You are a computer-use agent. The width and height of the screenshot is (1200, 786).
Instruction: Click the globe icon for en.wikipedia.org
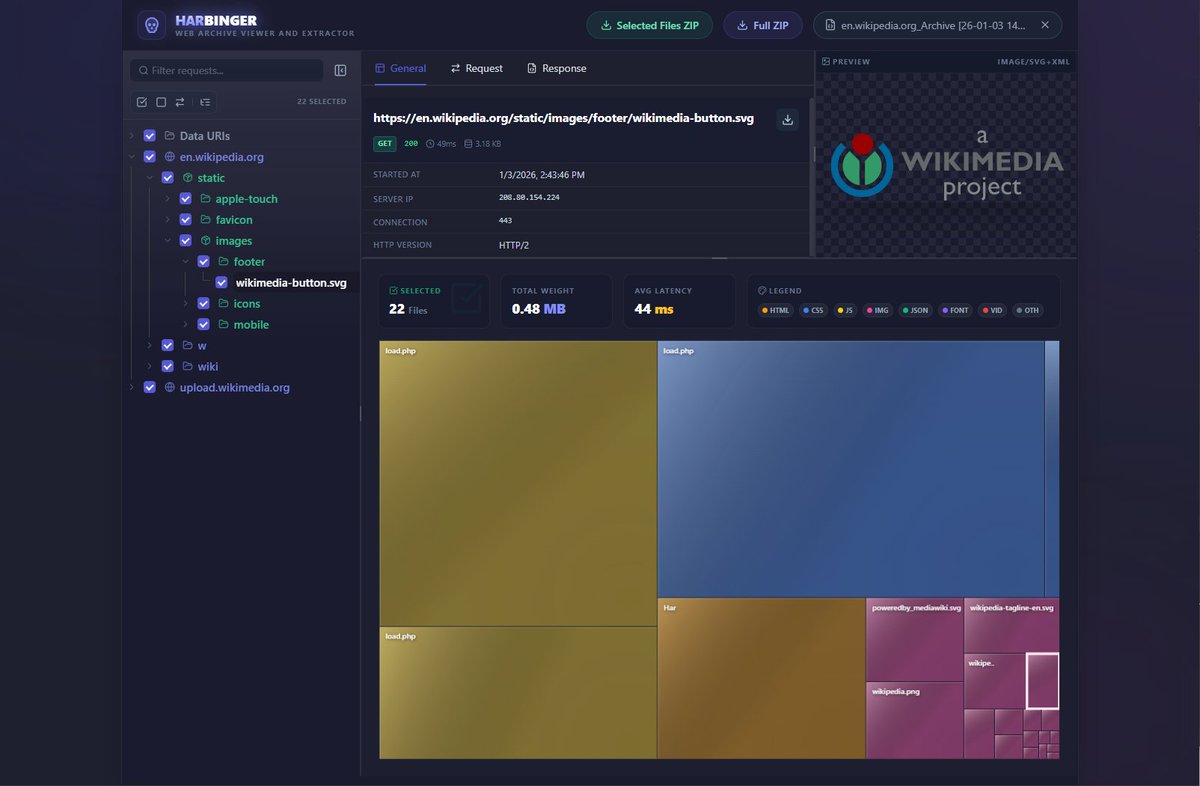coord(170,157)
